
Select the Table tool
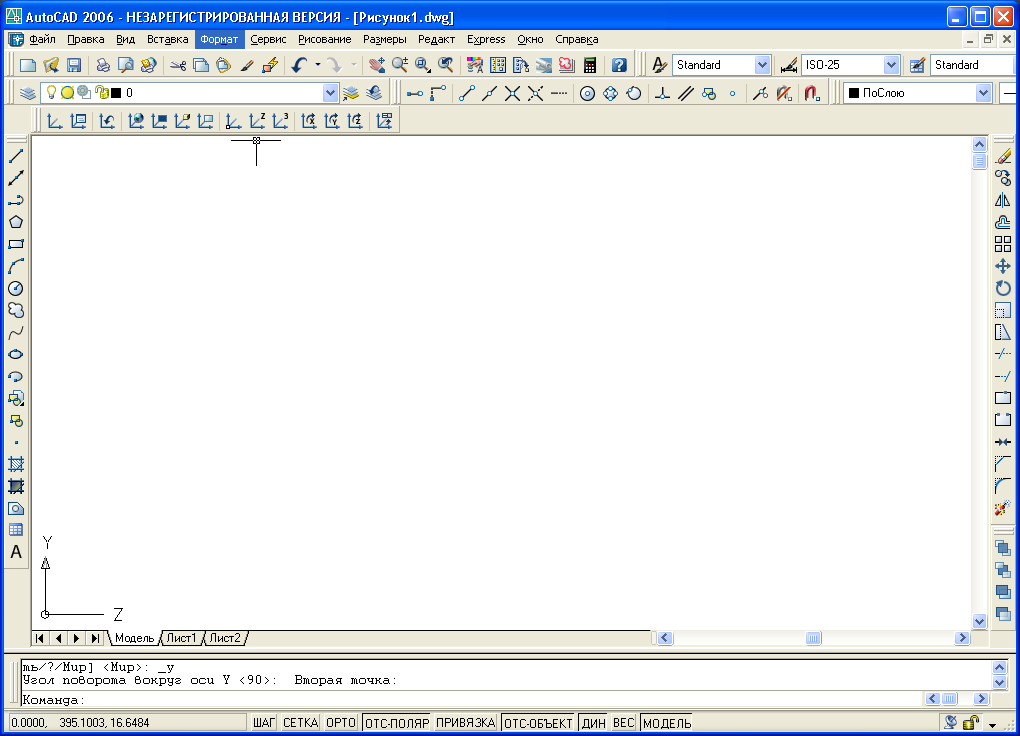(x=16, y=530)
